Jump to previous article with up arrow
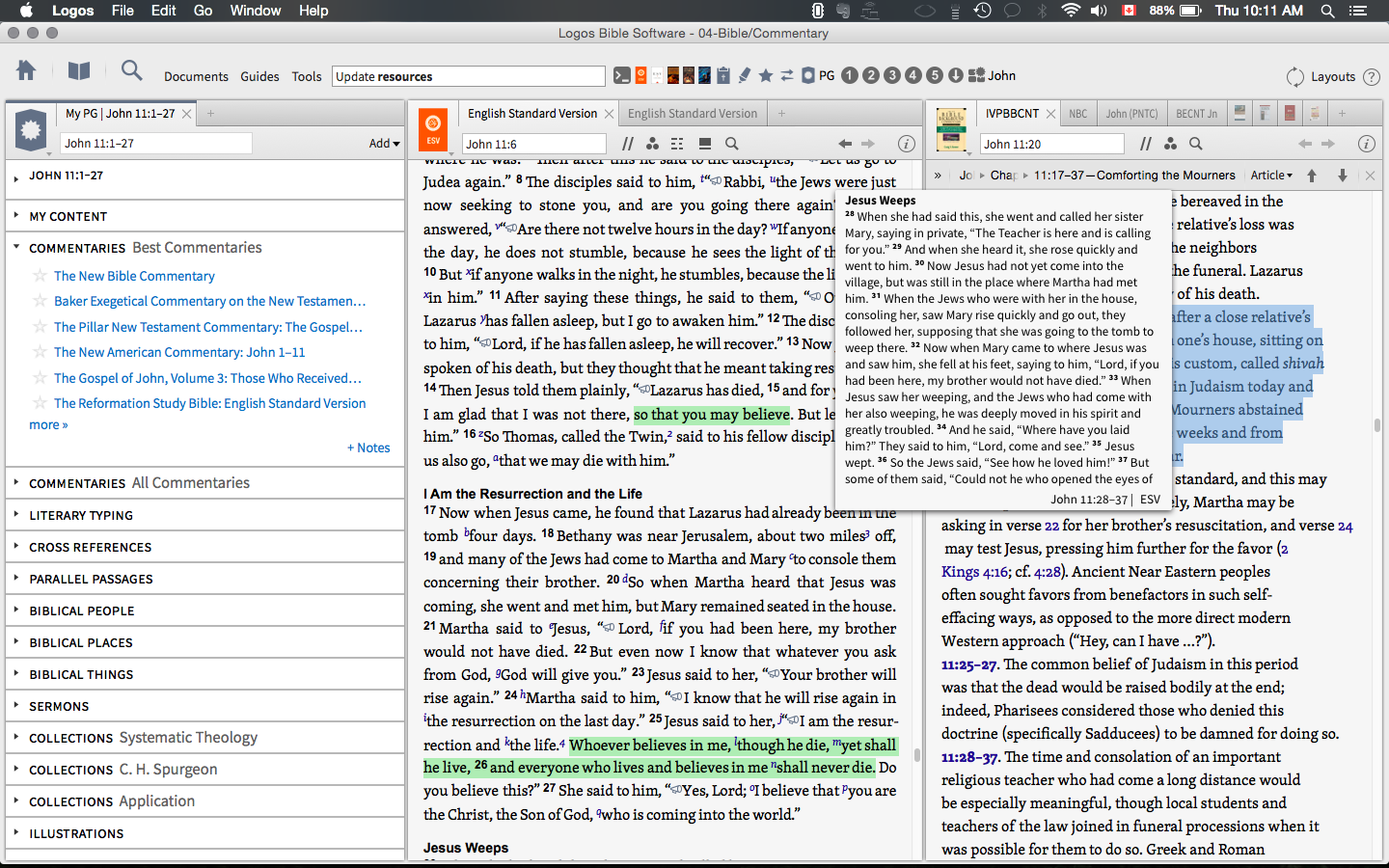 (x=1312, y=176)
